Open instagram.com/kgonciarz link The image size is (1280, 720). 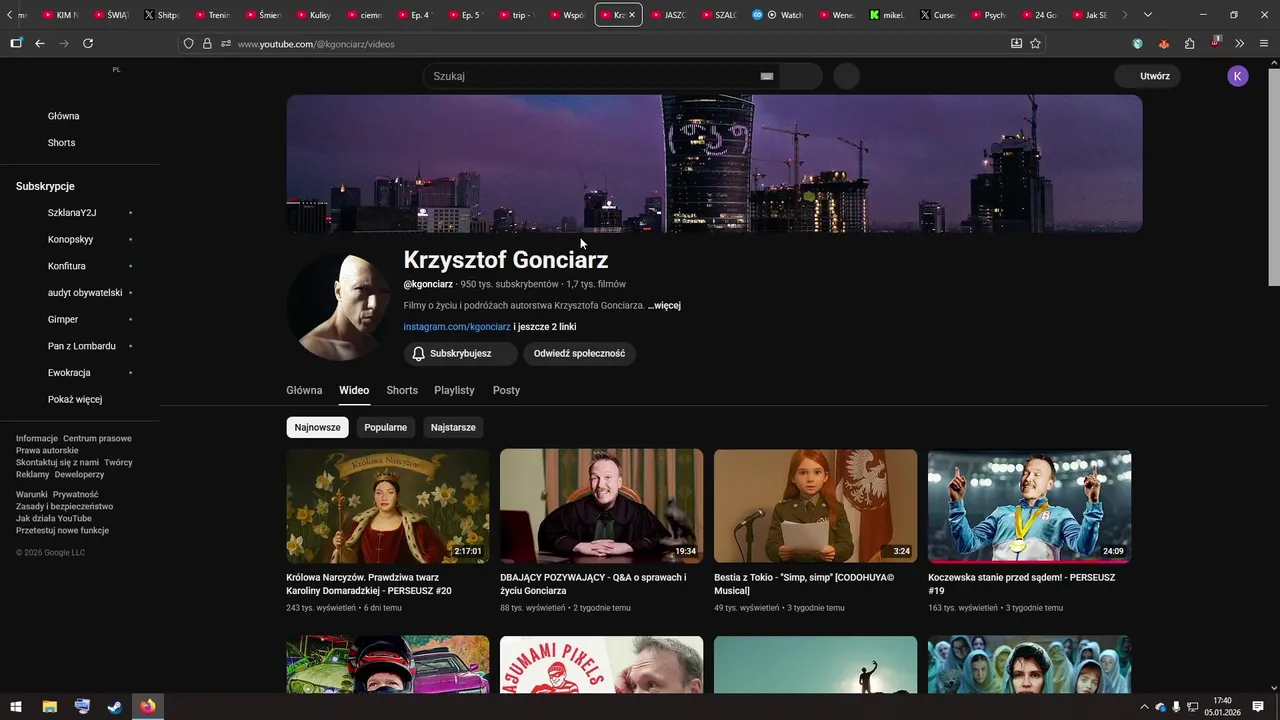coord(457,327)
